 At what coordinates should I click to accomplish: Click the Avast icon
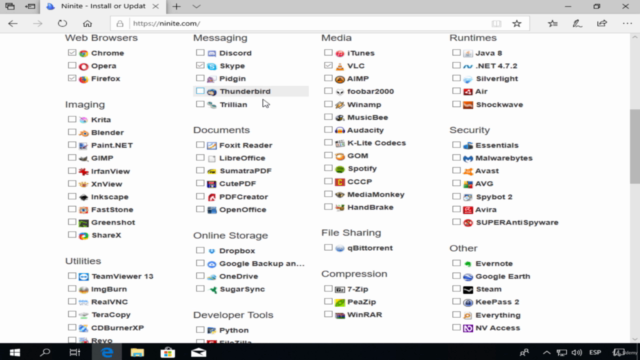(468, 171)
